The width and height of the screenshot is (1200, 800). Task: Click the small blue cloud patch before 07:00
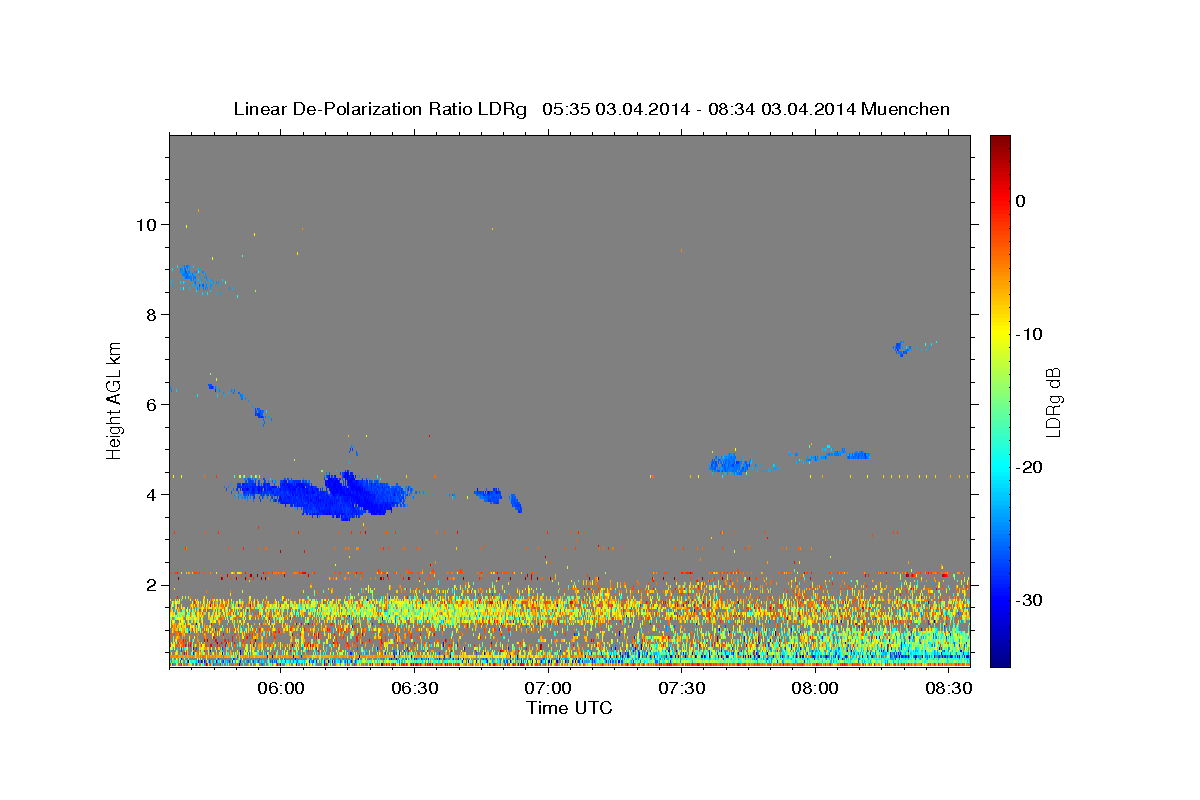click(x=489, y=495)
